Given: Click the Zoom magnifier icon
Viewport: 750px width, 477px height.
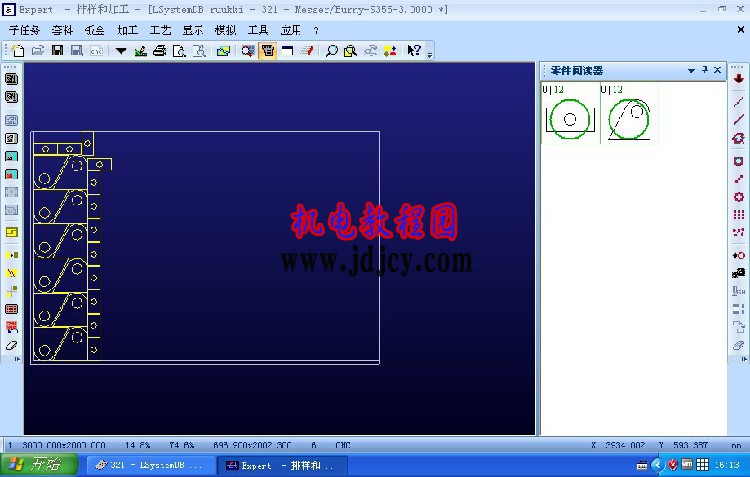Looking at the screenshot, I should [x=331, y=51].
